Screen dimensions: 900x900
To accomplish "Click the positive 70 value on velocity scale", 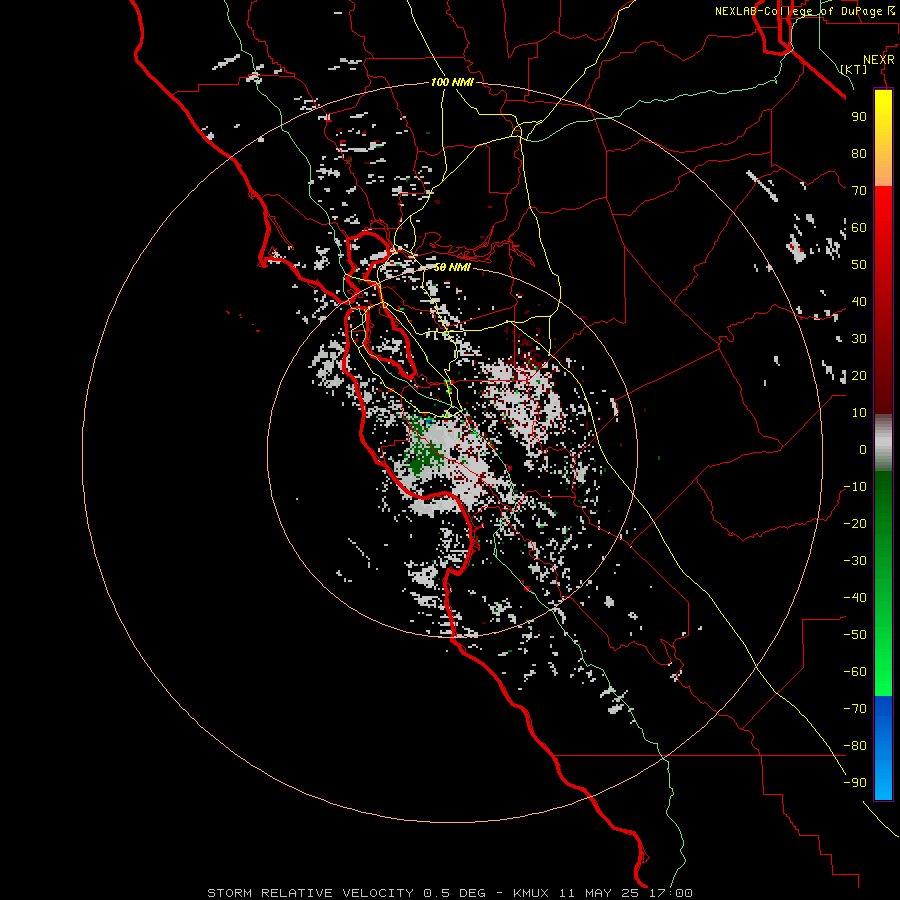I will pos(859,191).
